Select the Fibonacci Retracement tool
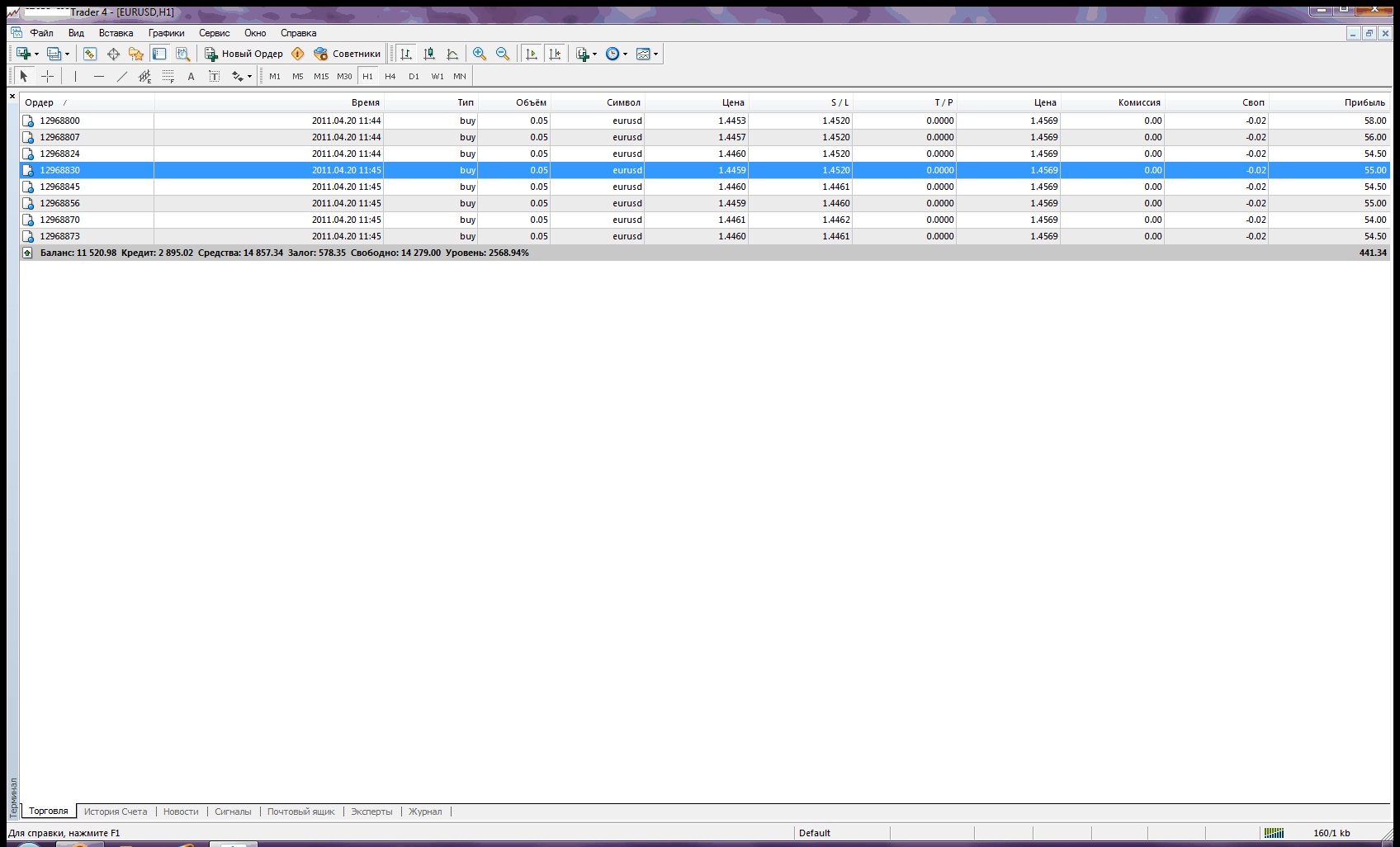 [x=168, y=76]
